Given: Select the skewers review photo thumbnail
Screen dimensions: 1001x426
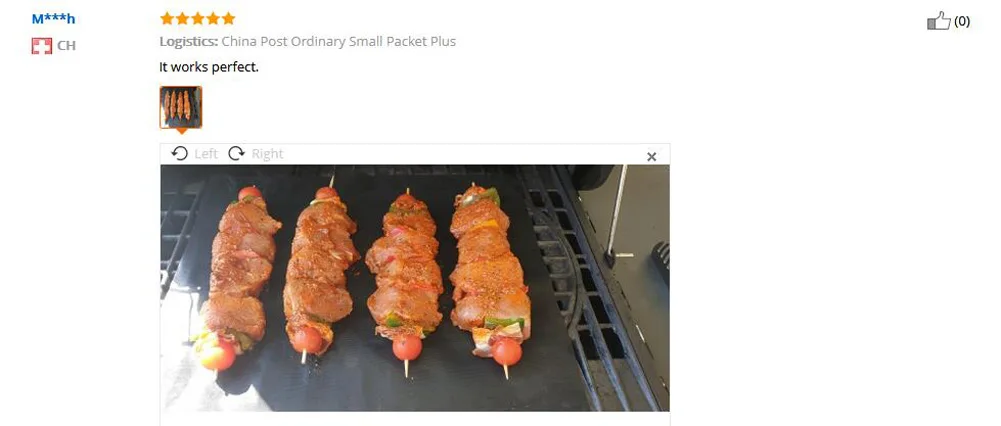Looking at the screenshot, I should pyautogui.click(x=181, y=107).
